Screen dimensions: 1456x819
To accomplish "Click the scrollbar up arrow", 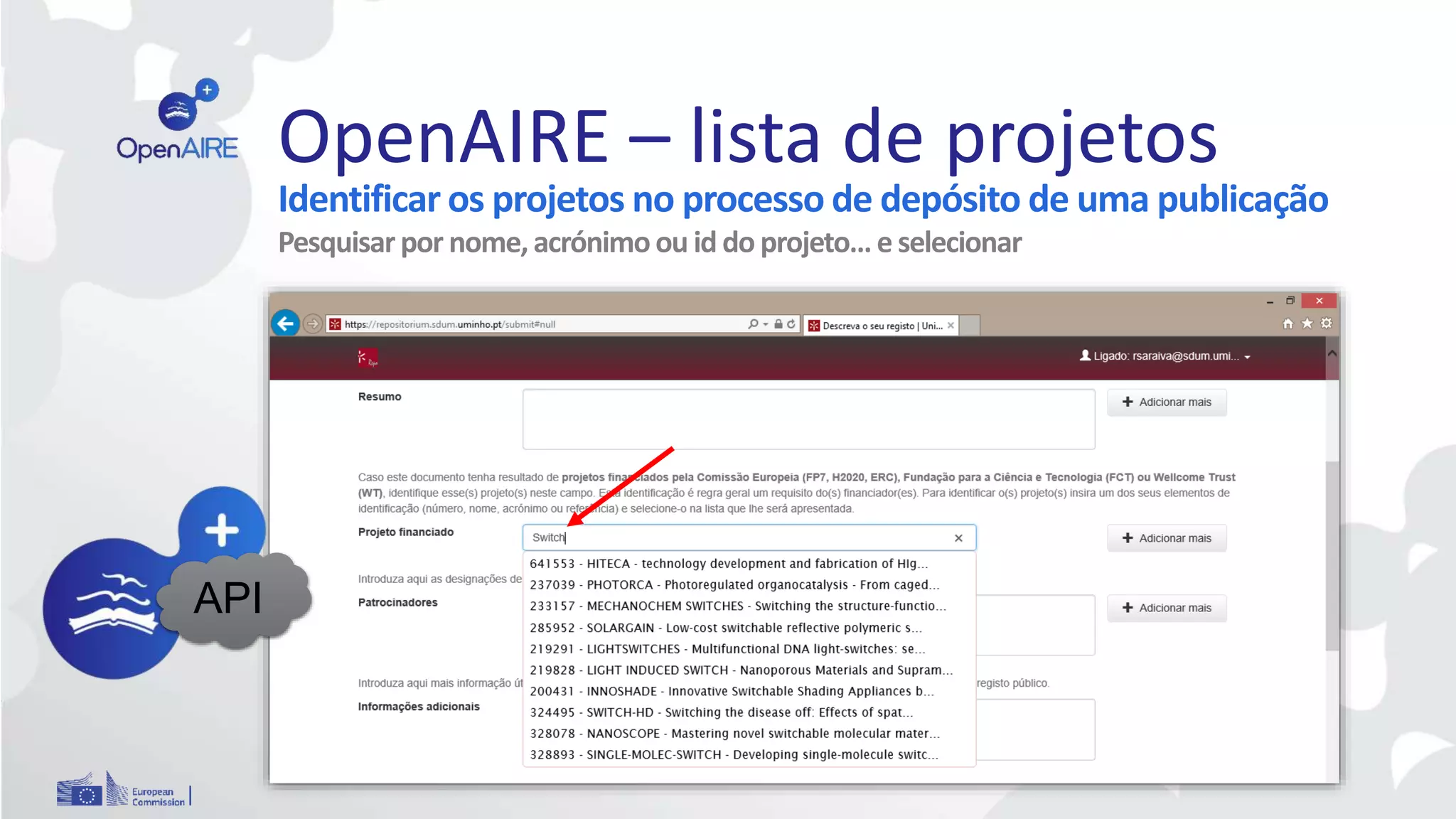I will (1332, 353).
